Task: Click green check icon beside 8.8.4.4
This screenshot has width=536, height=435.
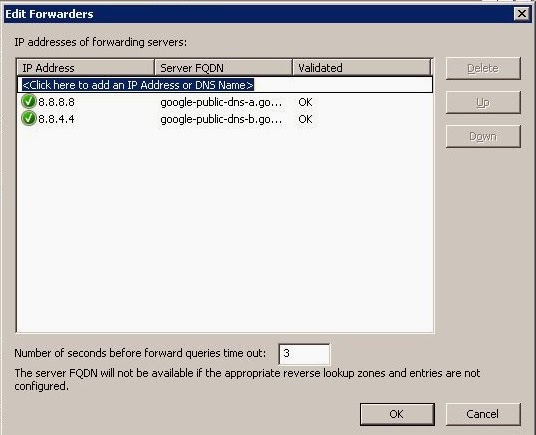Action: 29,118
